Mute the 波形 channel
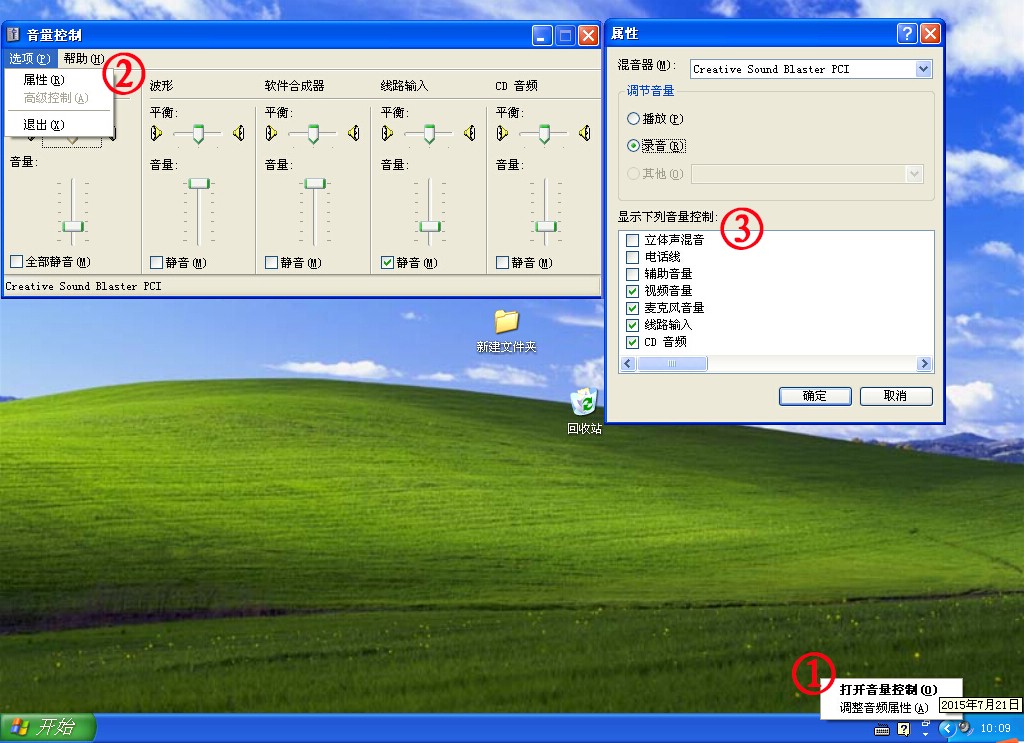 [156, 262]
